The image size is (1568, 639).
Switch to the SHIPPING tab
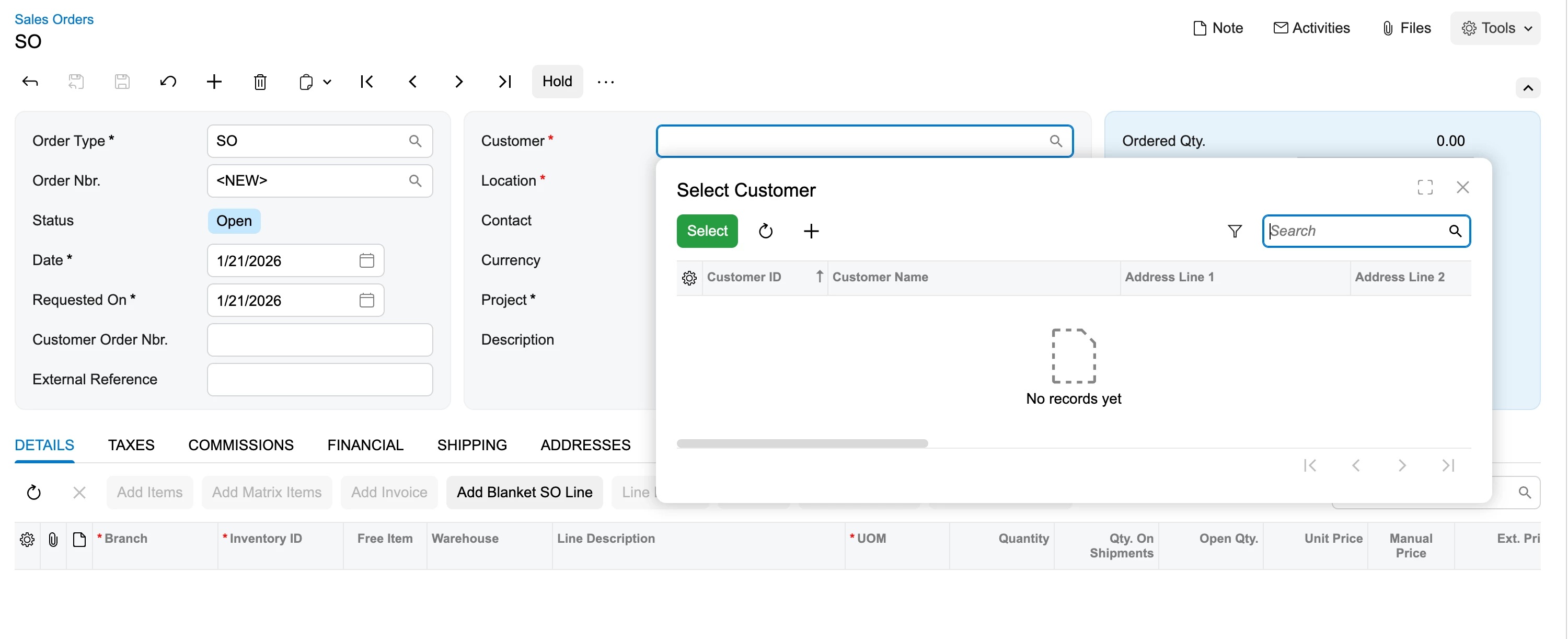(472, 444)
